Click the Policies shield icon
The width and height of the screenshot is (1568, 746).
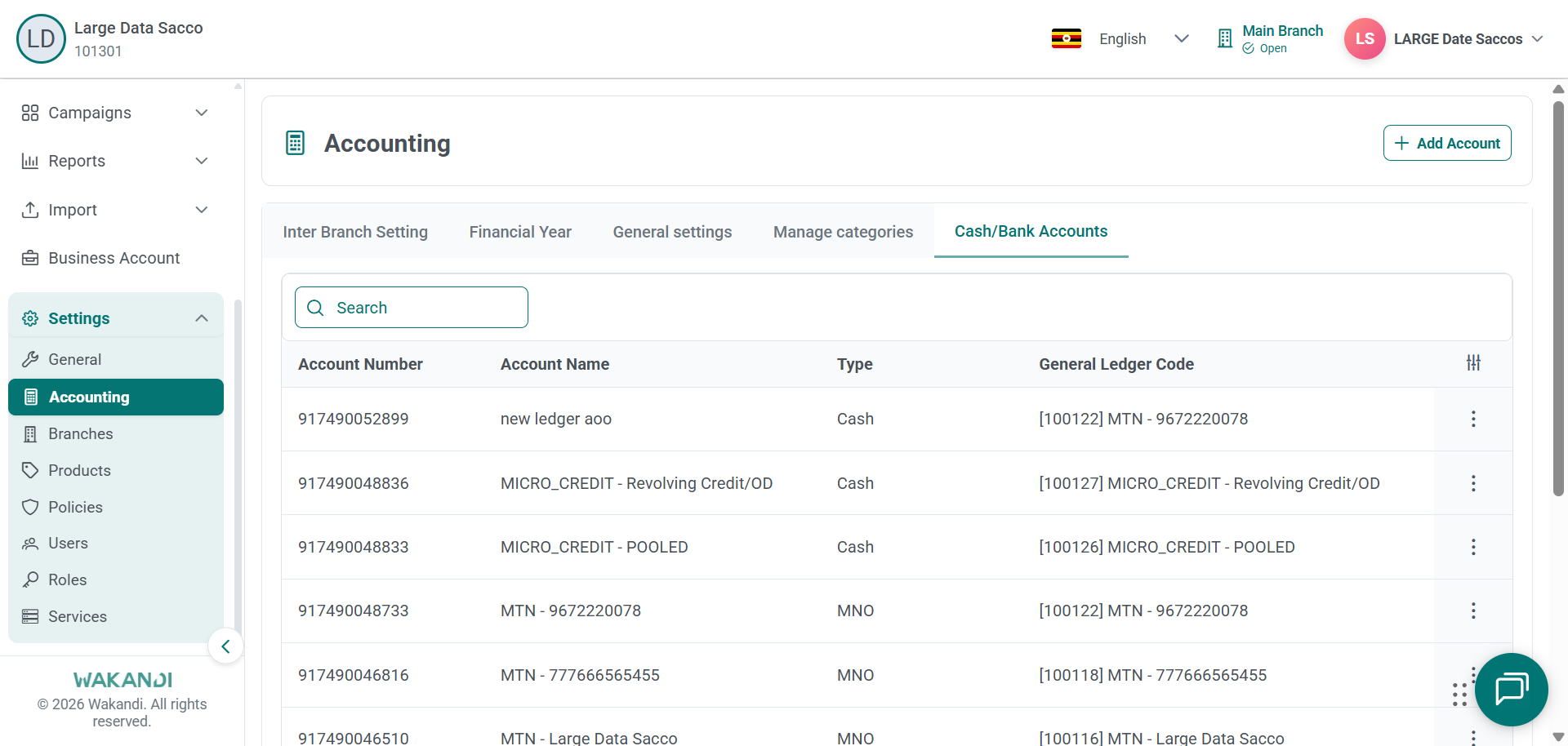click(30, 507)
